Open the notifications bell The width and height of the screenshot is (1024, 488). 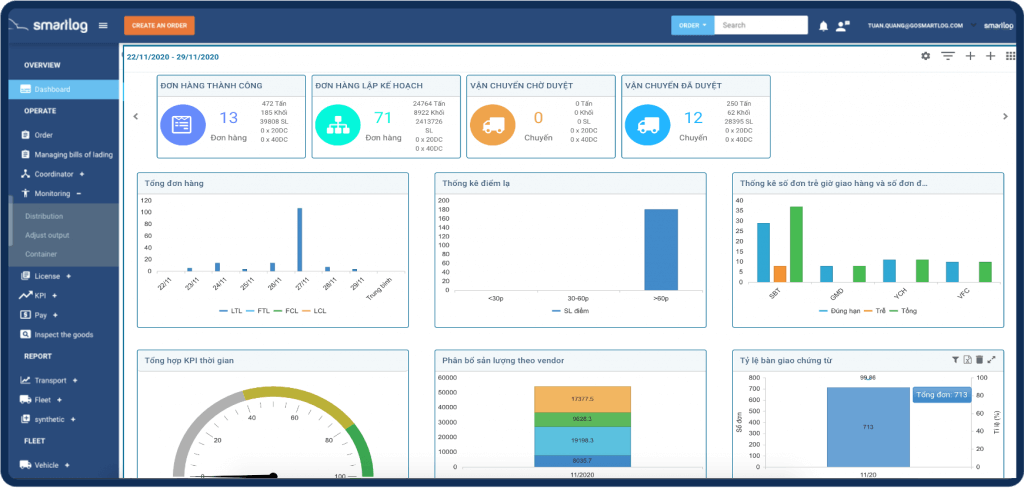tap(823, 26)
